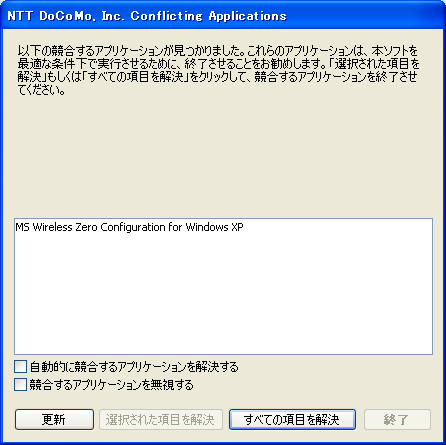Click the bottom border of the list box
Viewport: 446px width, 445px height.
pyautogui.click(x=223, y=354)
